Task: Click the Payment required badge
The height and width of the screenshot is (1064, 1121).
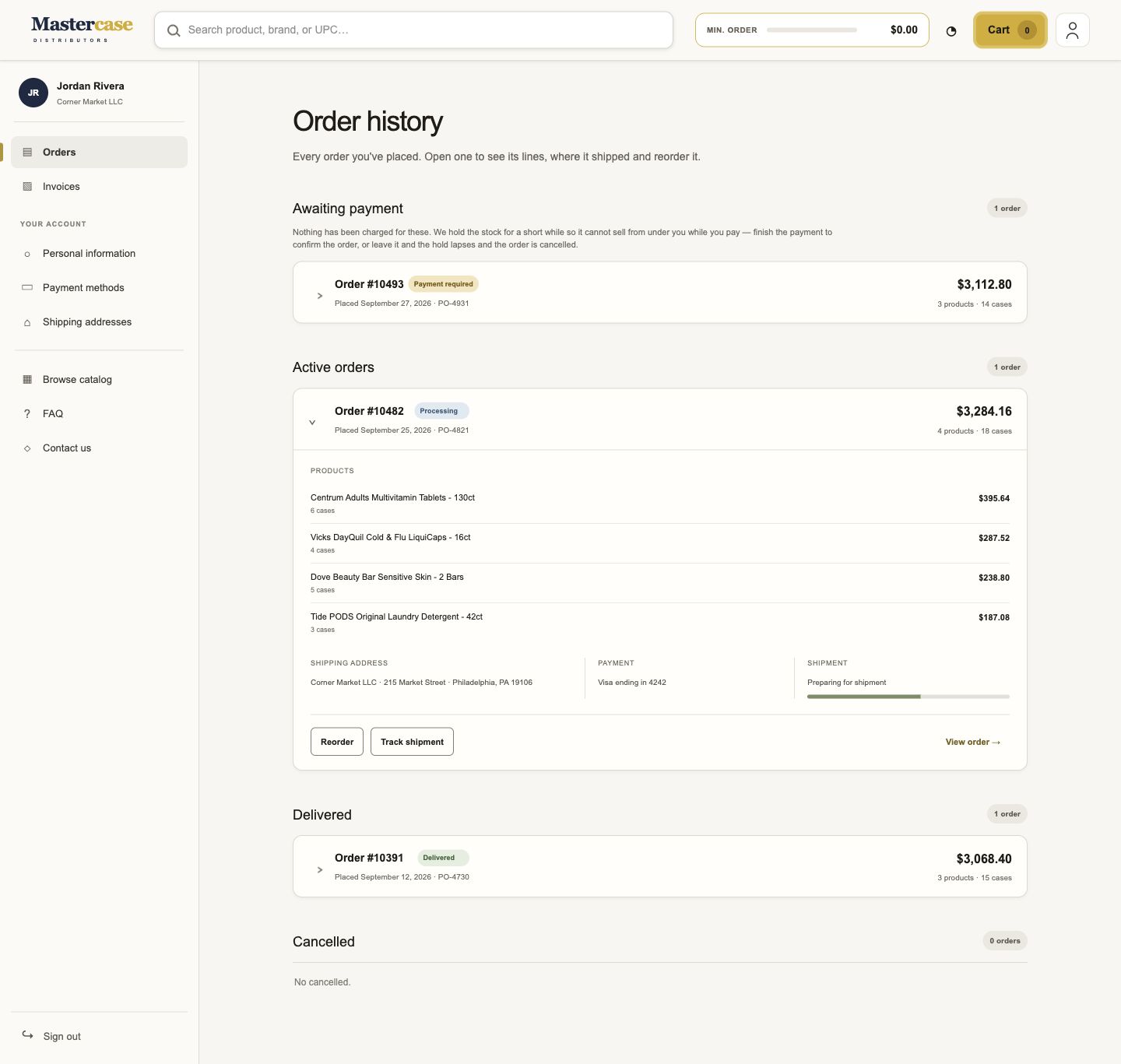Action: click(x=443, y=284)
